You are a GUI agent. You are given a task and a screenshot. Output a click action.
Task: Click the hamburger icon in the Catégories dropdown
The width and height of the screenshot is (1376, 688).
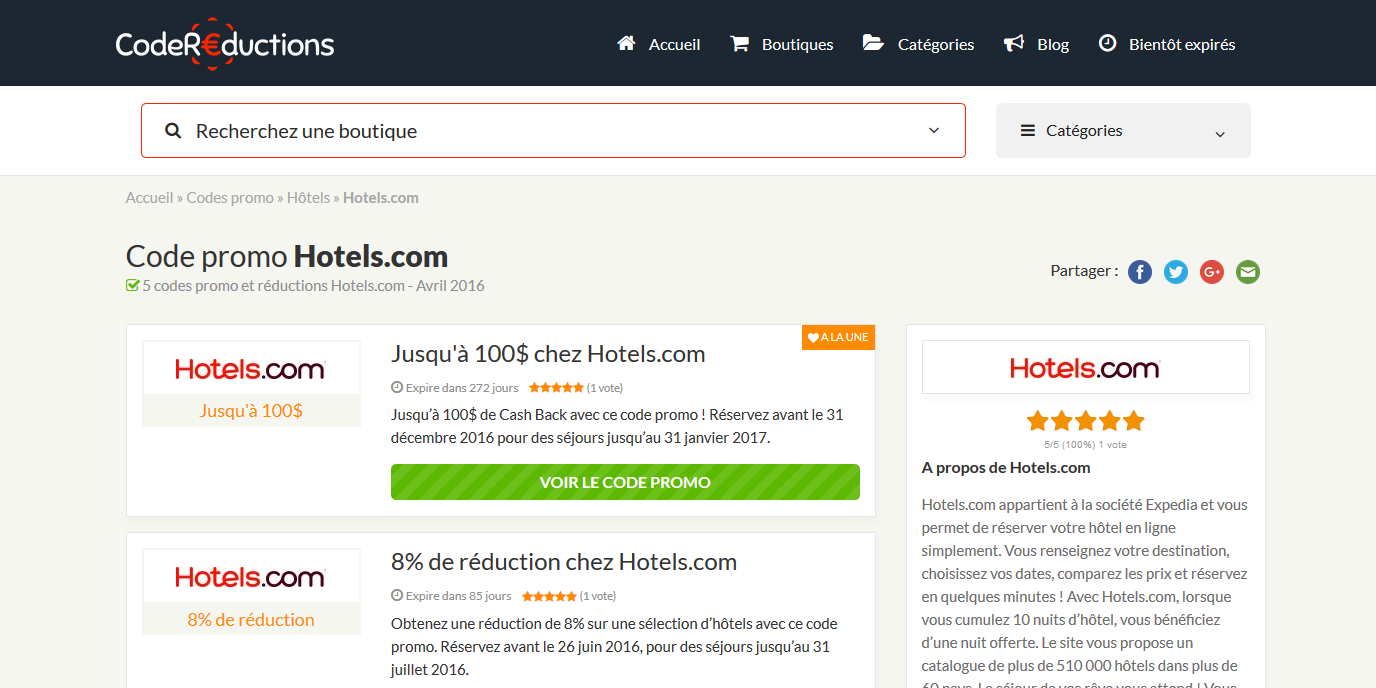(x=1027, y=130)
